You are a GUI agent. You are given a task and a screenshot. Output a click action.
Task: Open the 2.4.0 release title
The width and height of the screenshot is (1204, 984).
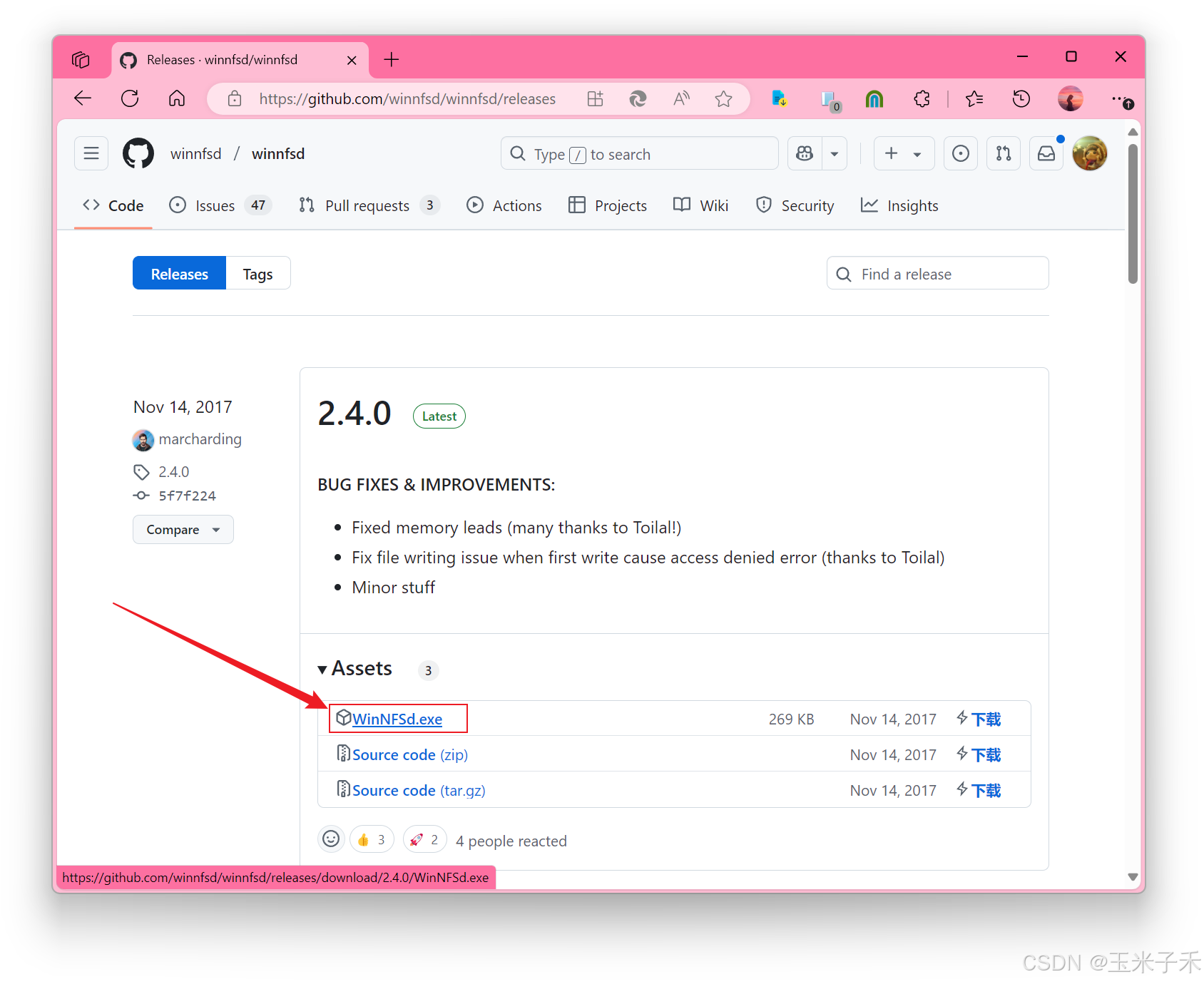pyautogui.click(x=354, y=414)
